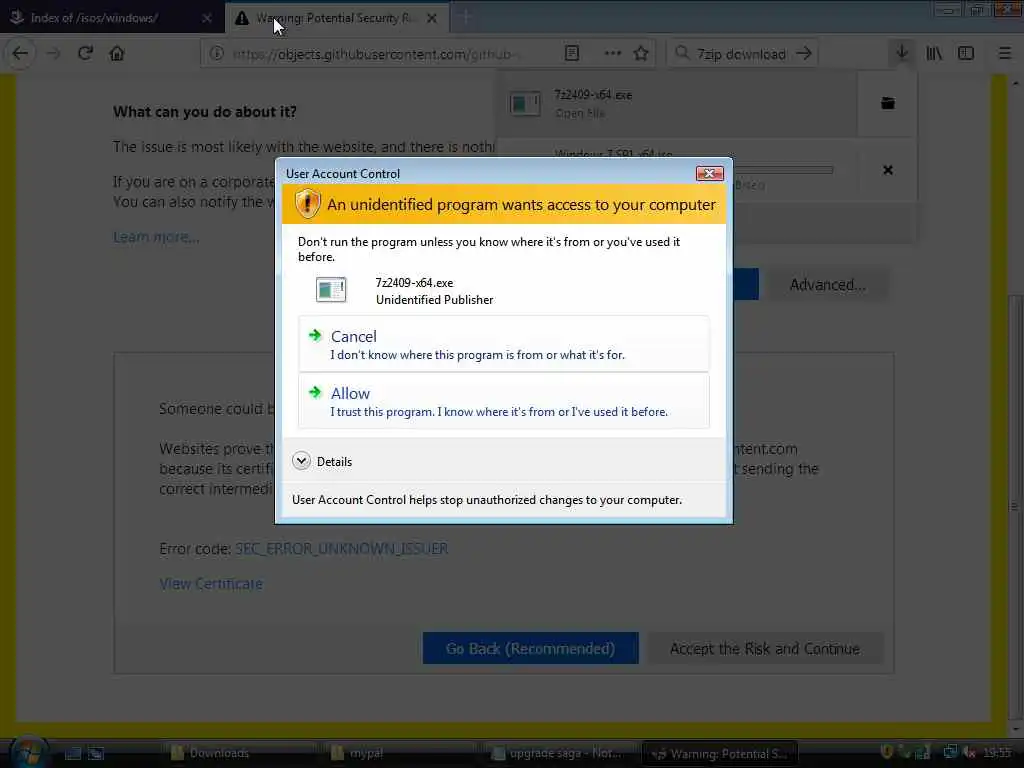Allow the 7z2409-x64.exe program
Viewport: 1024px width, 768px height.
coord(504,401)
